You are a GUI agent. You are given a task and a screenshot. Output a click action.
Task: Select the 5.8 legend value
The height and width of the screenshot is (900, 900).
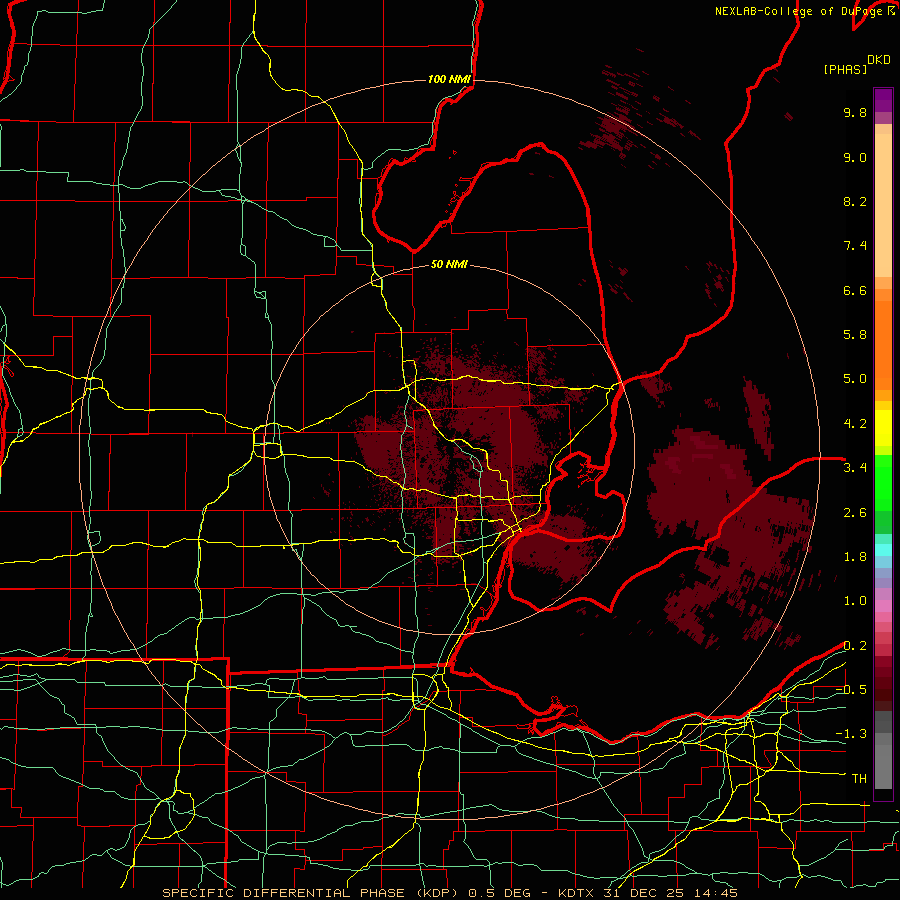[x=855, y=335]
